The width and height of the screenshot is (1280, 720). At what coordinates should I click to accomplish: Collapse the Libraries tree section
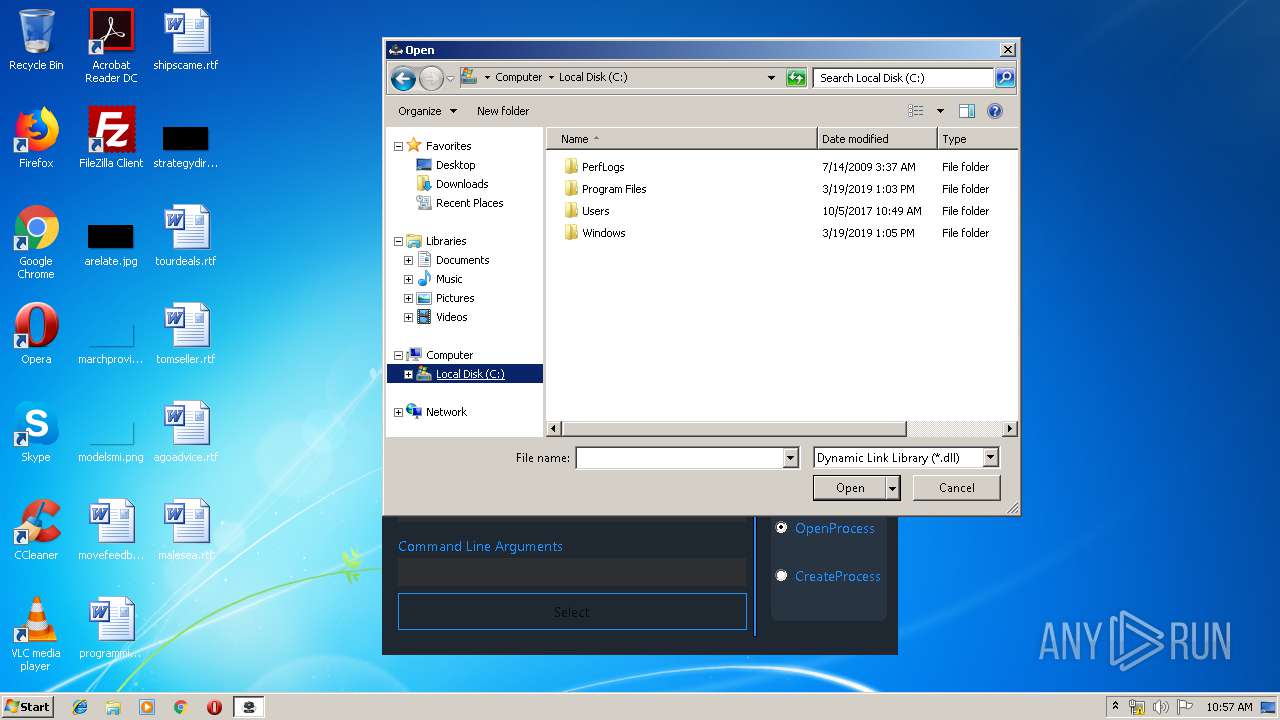[x=398, y=241]
